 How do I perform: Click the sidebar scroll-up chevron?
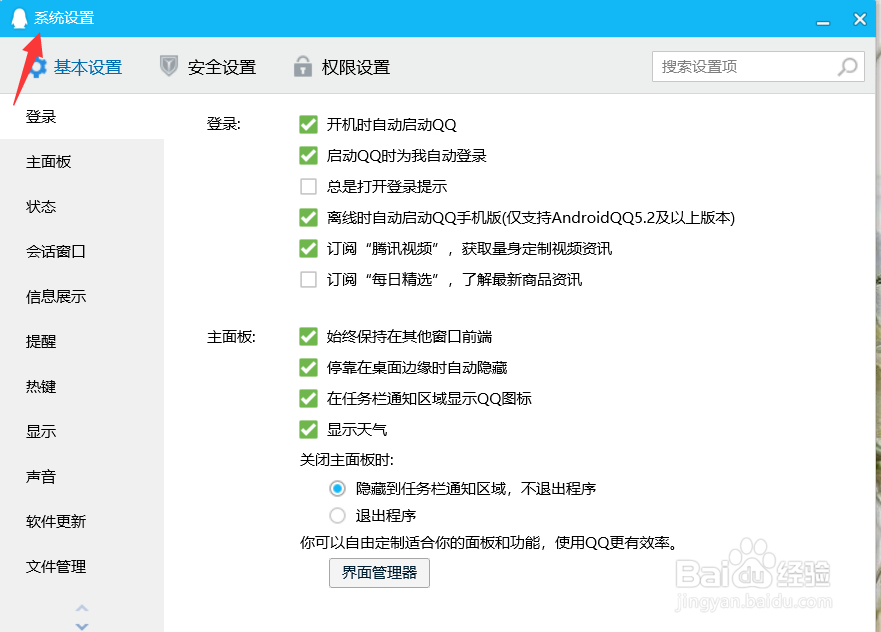pyautogui.click(x=82, y=608)
